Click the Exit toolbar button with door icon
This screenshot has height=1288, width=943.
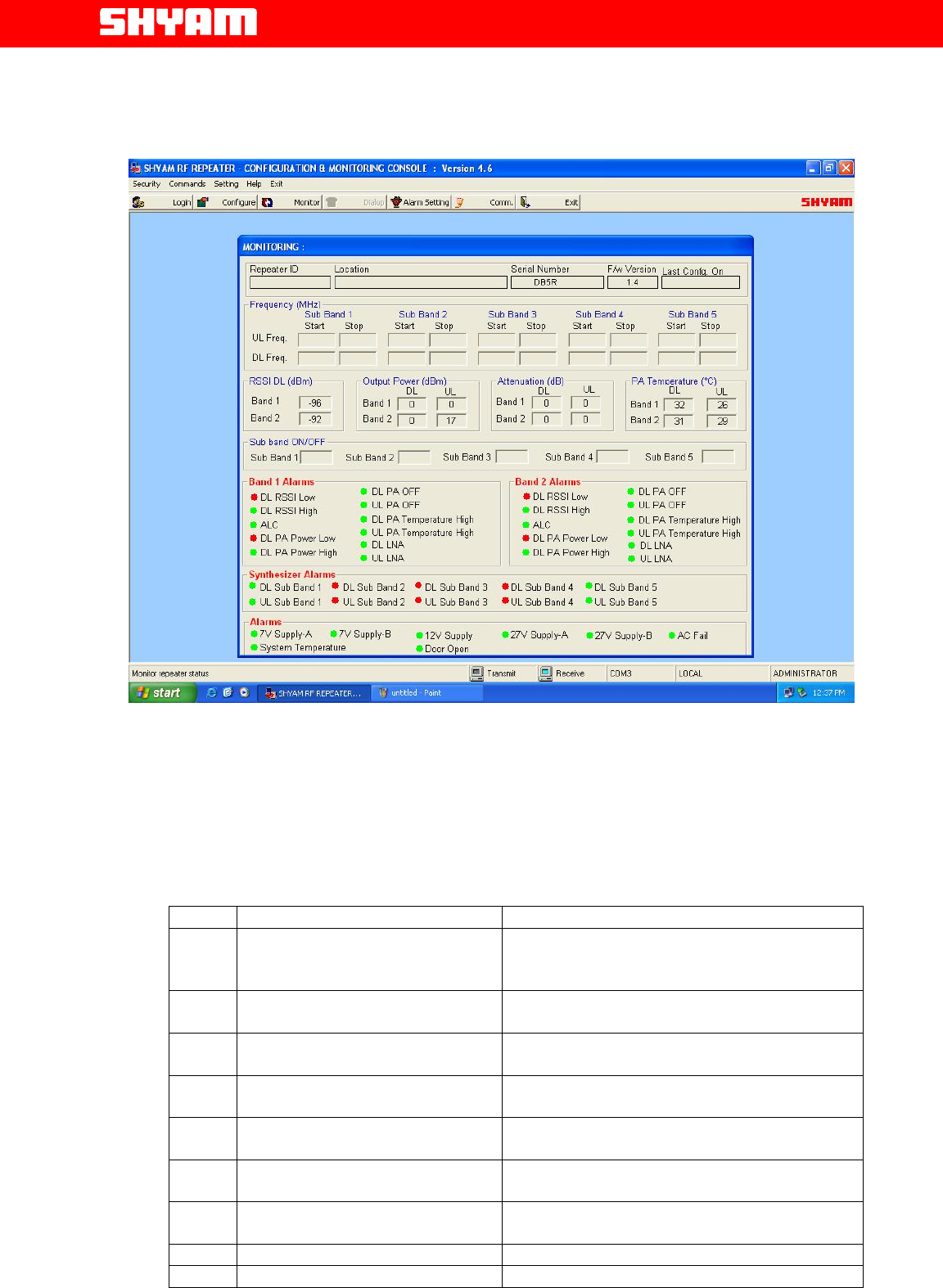[548, 202]
